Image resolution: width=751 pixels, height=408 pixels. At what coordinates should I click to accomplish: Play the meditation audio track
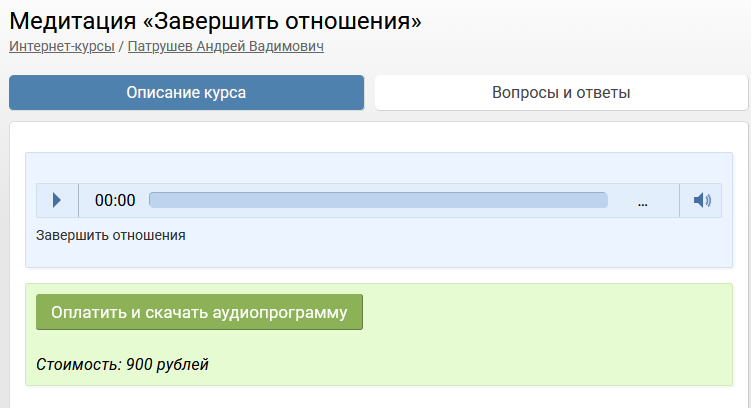57,200
